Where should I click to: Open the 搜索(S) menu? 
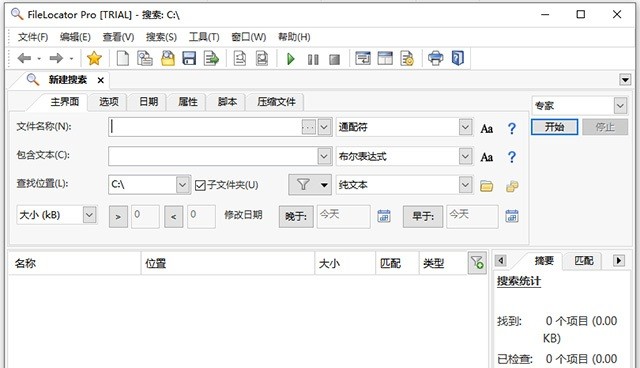coord(161,37)
